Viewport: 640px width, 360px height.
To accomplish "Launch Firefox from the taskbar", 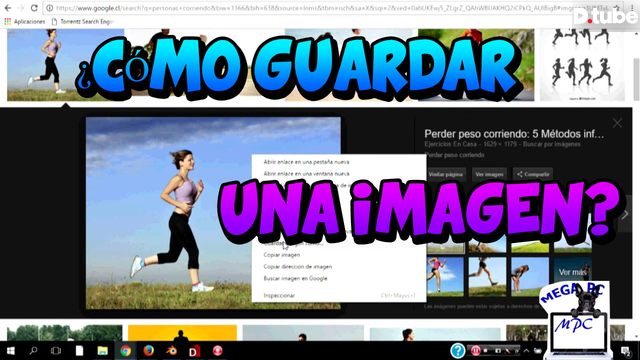I will click(149, 351).
